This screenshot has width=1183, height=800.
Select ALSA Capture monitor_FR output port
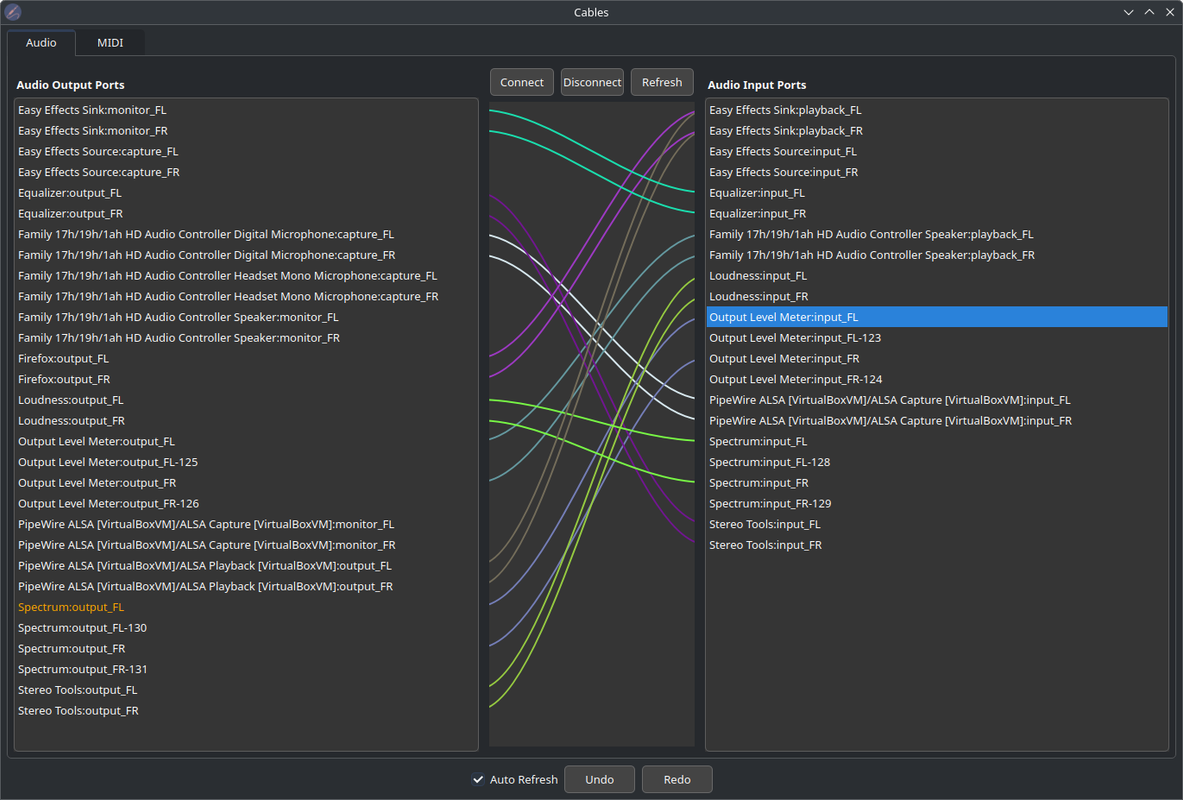point(246,545)
